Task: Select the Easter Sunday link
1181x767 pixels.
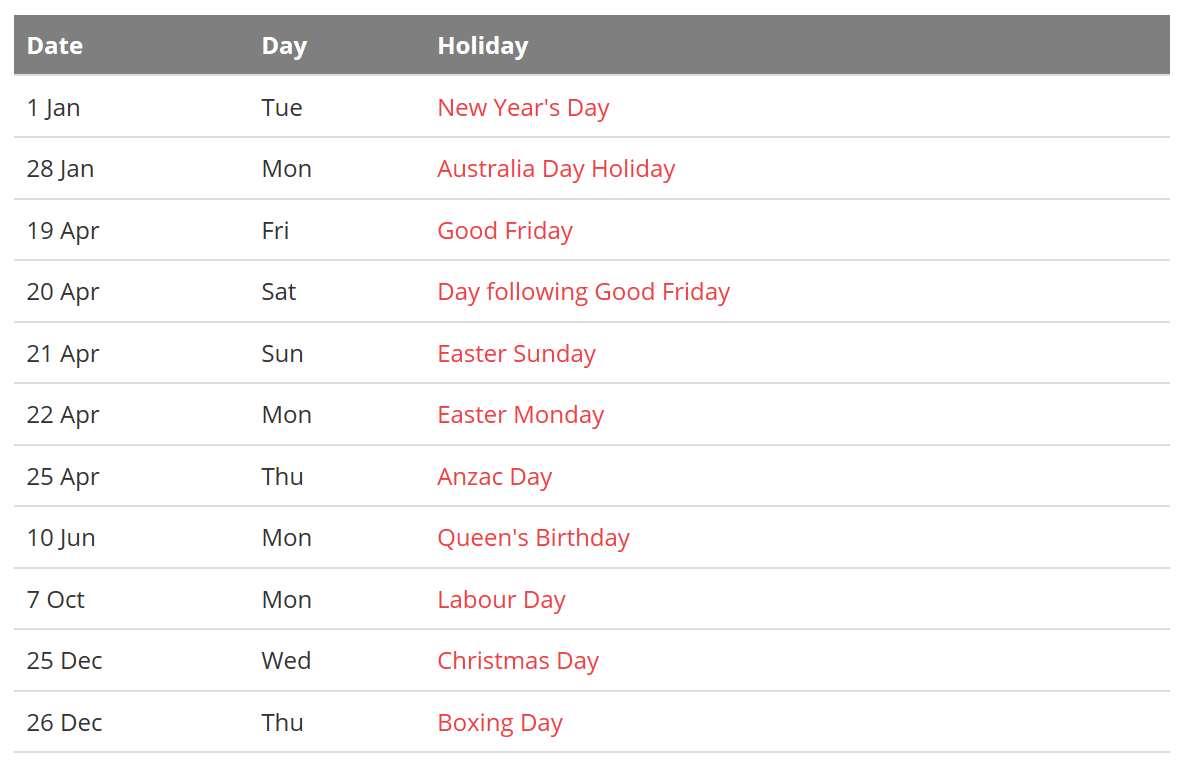Action: click(516, 353)
